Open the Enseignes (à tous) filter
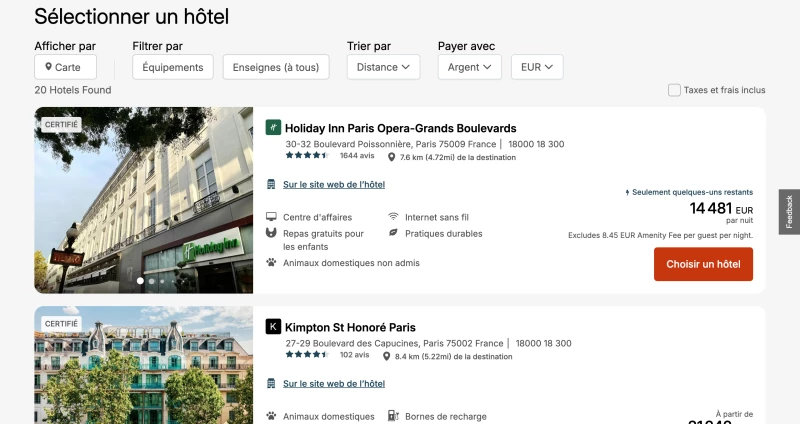This screenshot has width=800, height=424. [276, 67]
